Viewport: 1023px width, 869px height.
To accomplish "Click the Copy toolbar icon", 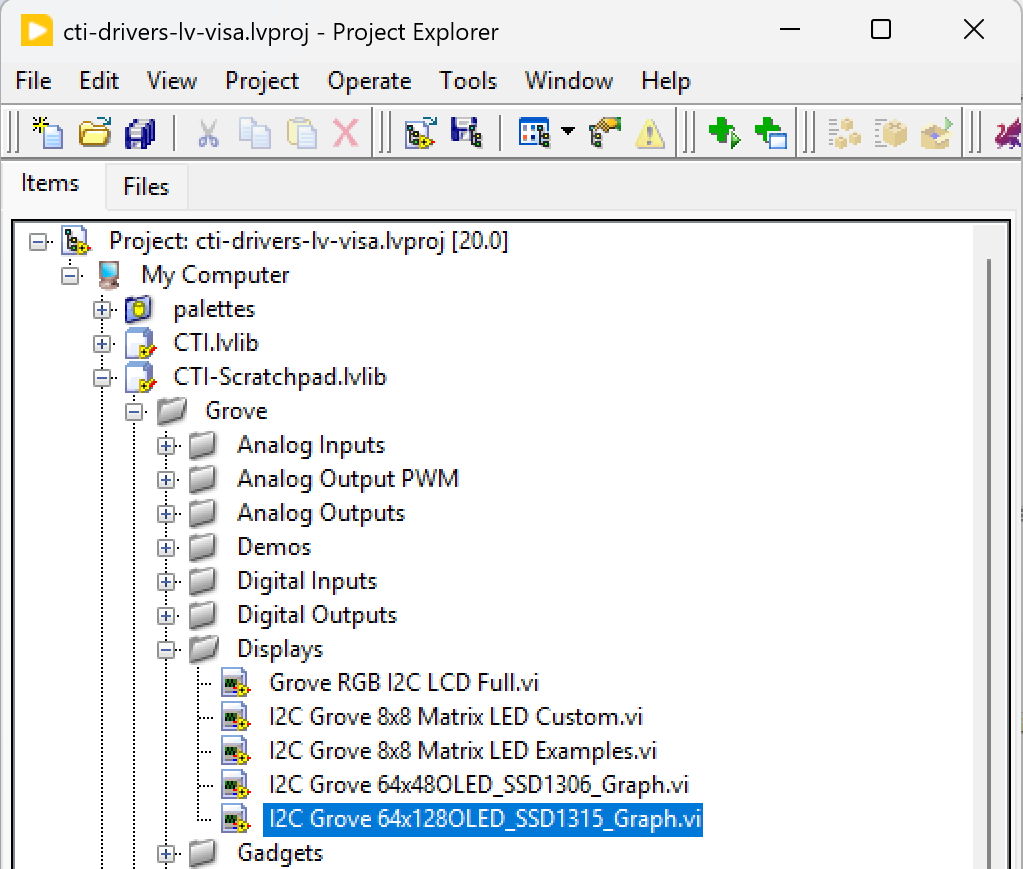I will (x=254, y=131).
